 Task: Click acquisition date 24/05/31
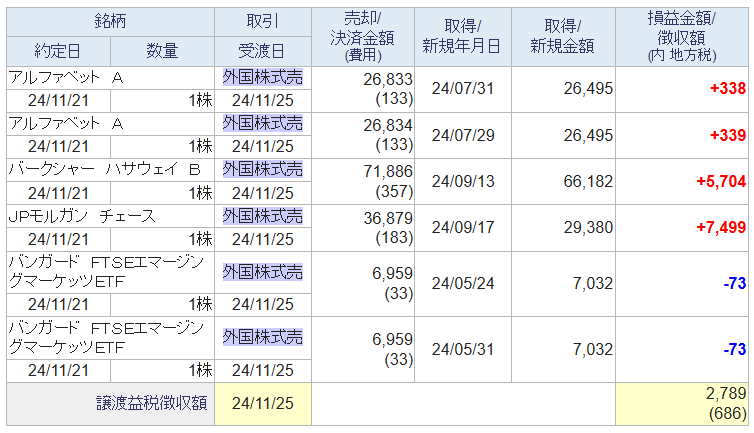click(x=463, y=350)
